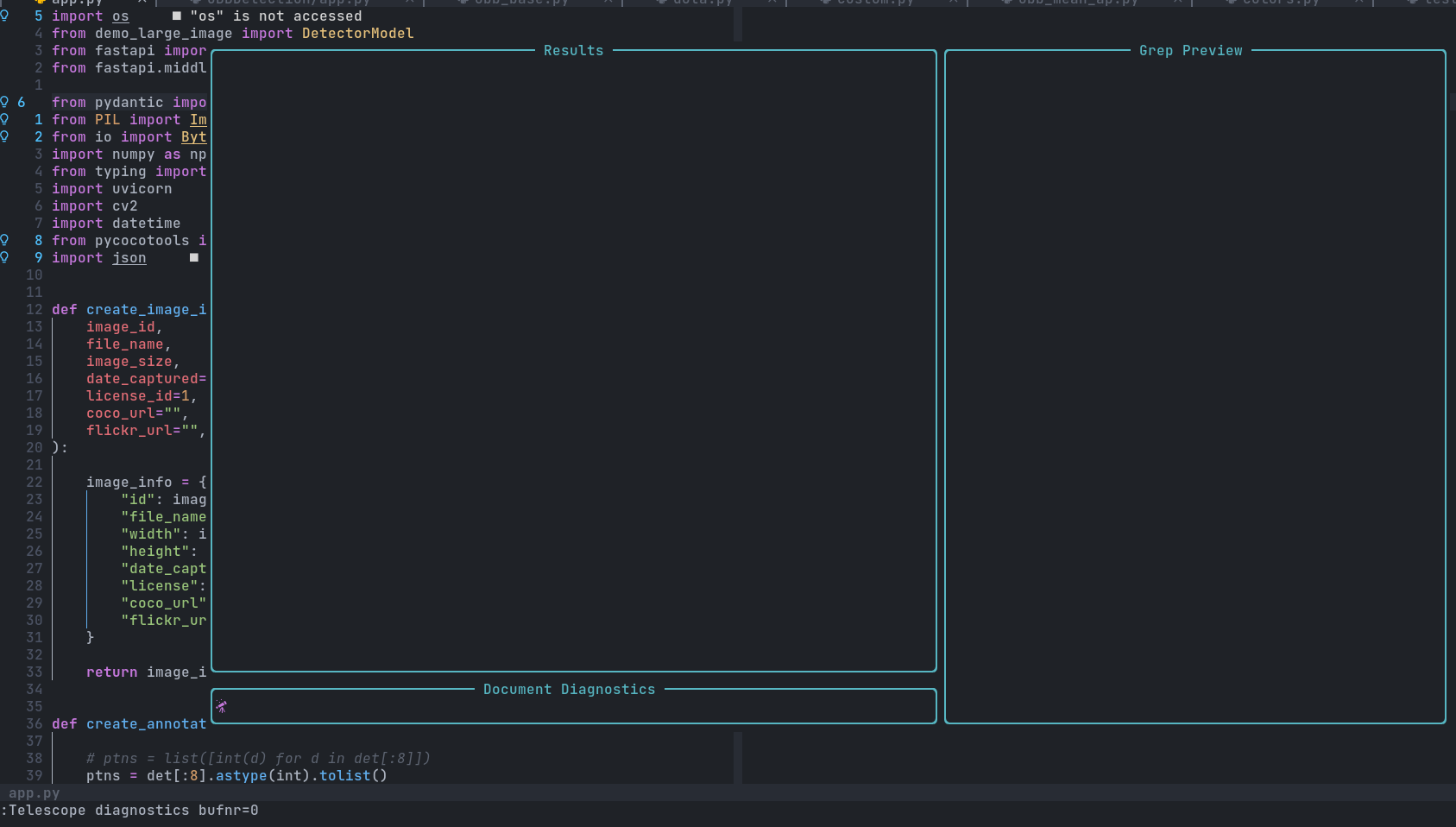
Task: Click the lightbulb beside import json
Action: pyautogui.click(x=4, y=257)
